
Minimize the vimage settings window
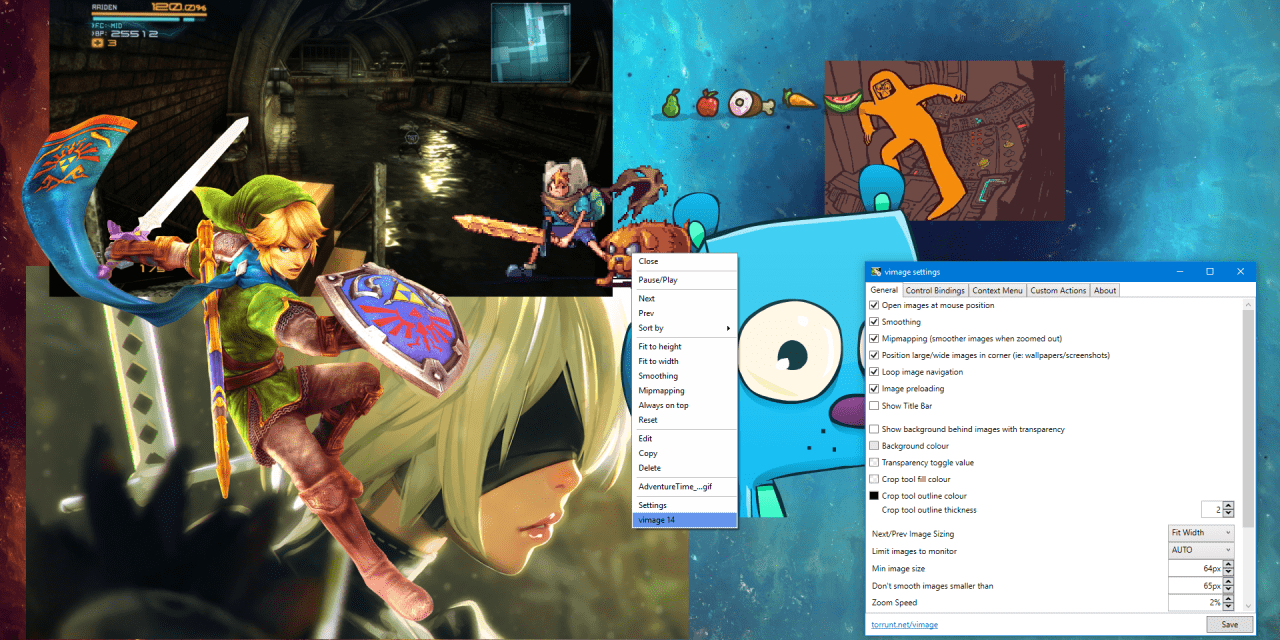1178,271
